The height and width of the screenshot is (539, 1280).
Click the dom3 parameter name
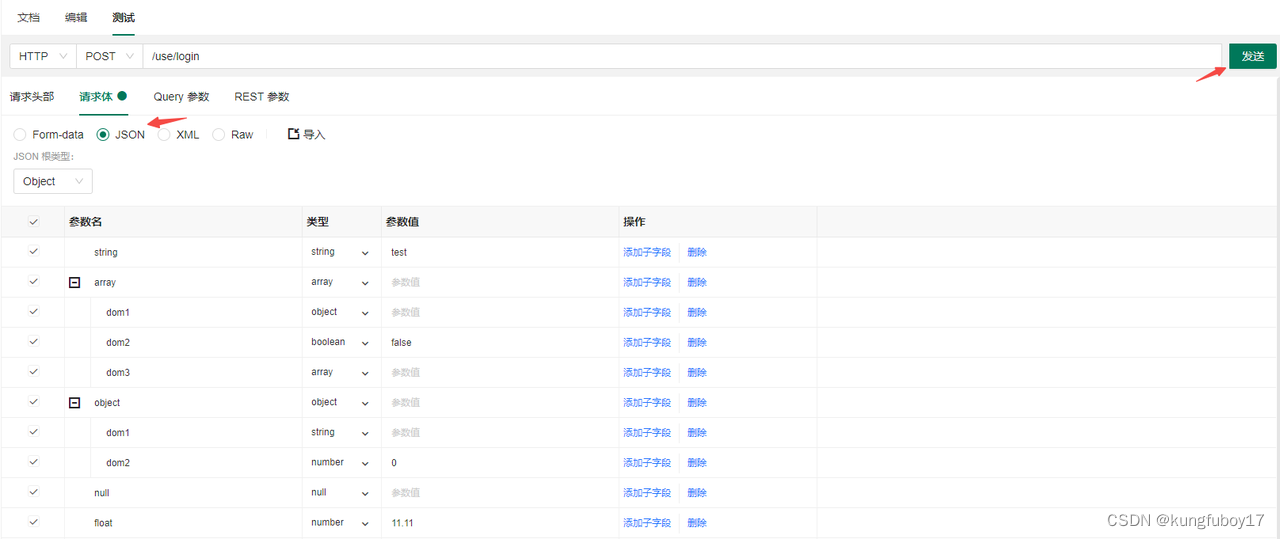[x=118, y=372]
